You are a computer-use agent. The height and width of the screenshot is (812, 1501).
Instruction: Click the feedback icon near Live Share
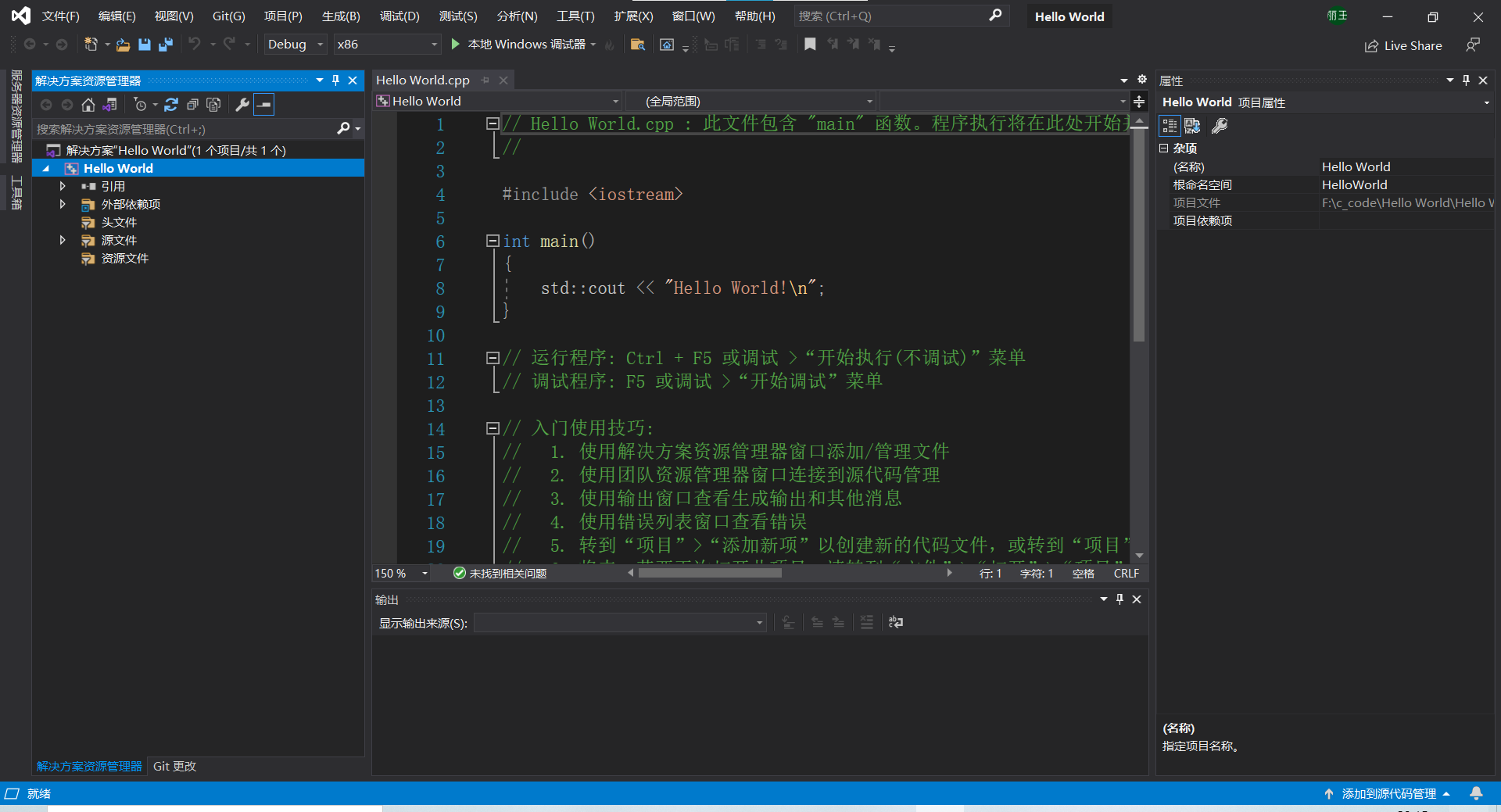pyautogui.click(x=1473, y=45)
